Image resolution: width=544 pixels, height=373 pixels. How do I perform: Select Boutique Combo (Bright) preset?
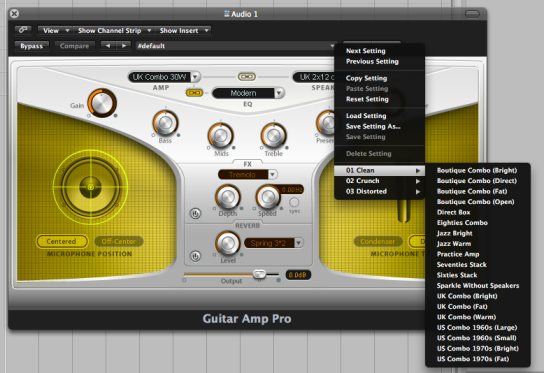(477, 170)
